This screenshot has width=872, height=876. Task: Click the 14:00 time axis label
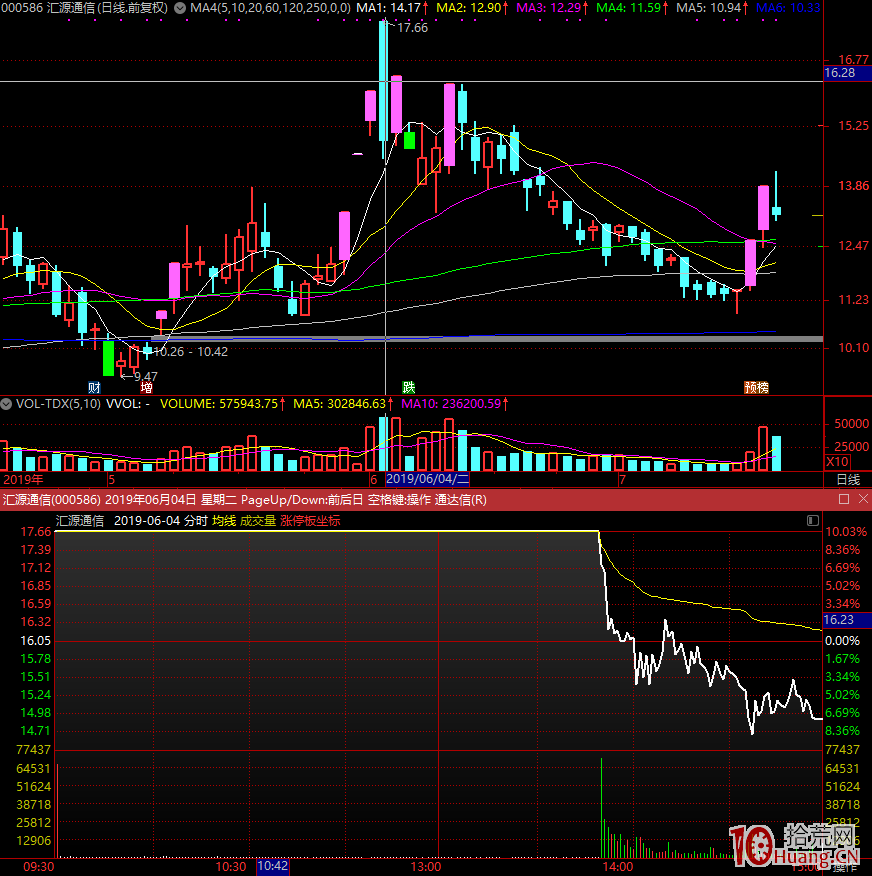point(618,867)
